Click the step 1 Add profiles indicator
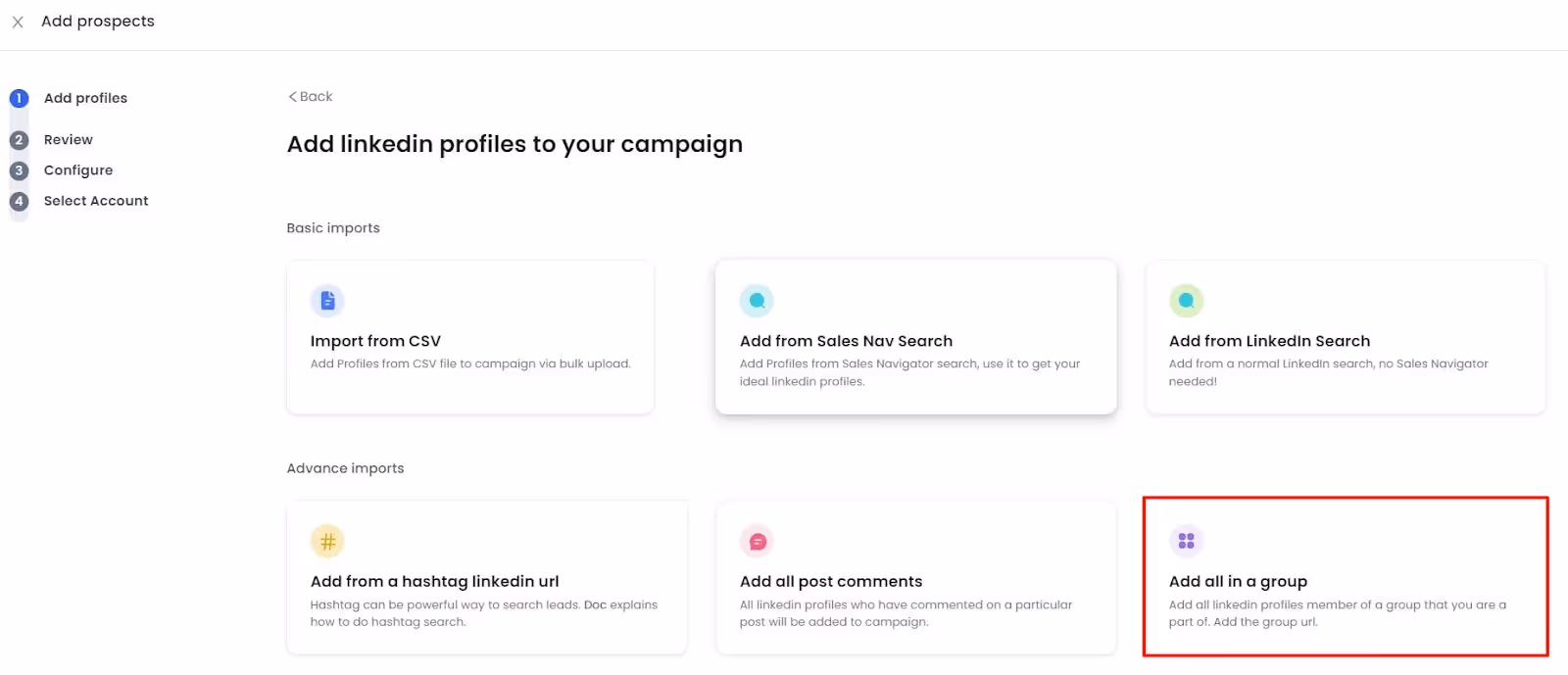This screenshot has width=1568, height=675. pos(18,97)
